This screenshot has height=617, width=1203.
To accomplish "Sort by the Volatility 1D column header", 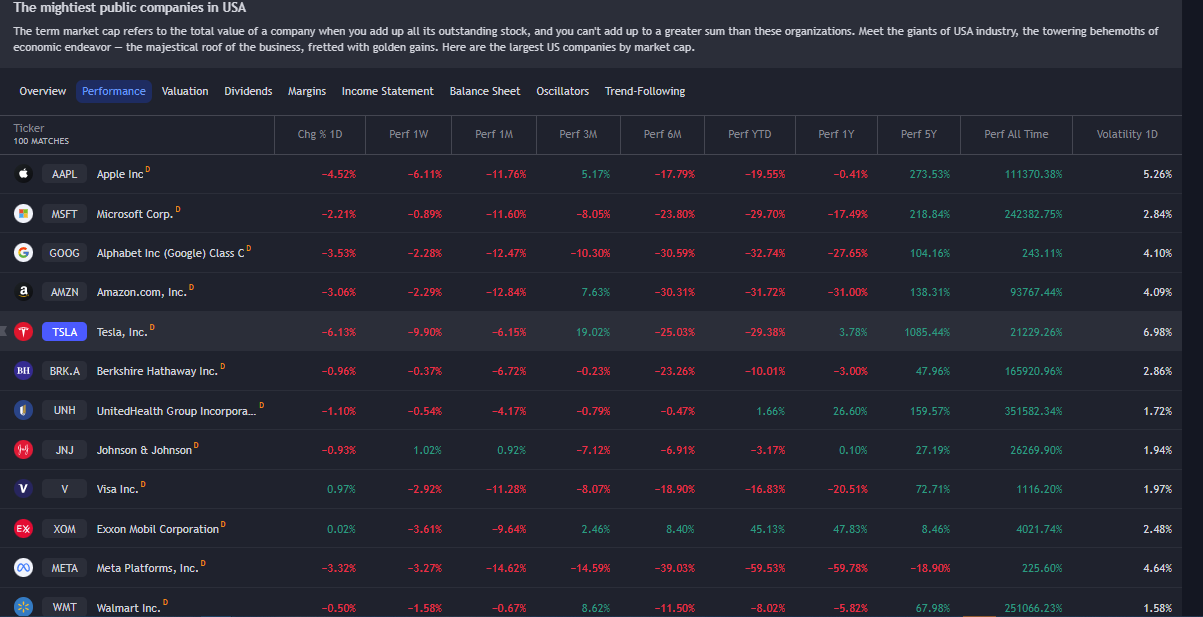I will point(1127,134).
